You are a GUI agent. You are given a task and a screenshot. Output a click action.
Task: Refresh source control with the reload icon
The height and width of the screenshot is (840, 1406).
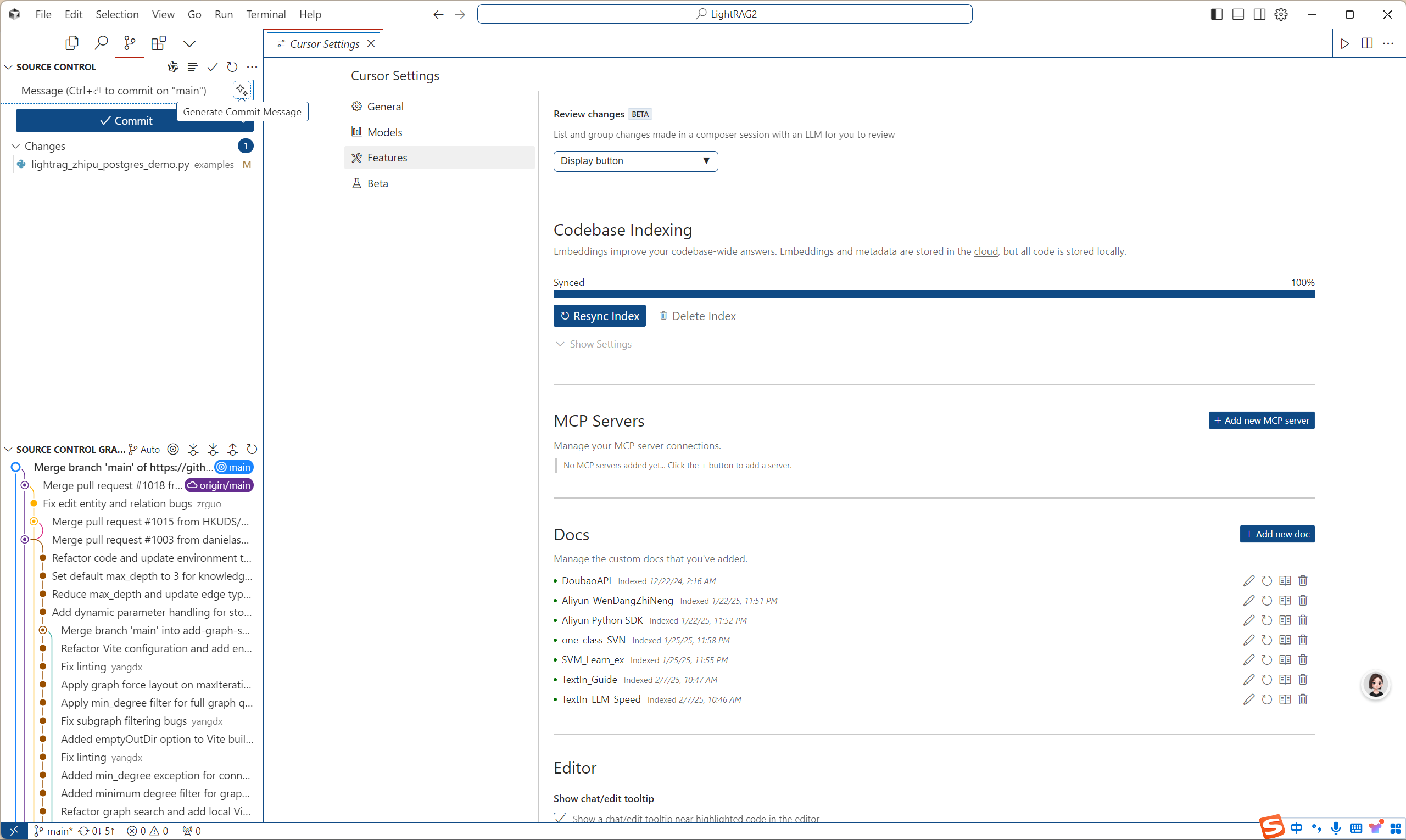(232, 67)
